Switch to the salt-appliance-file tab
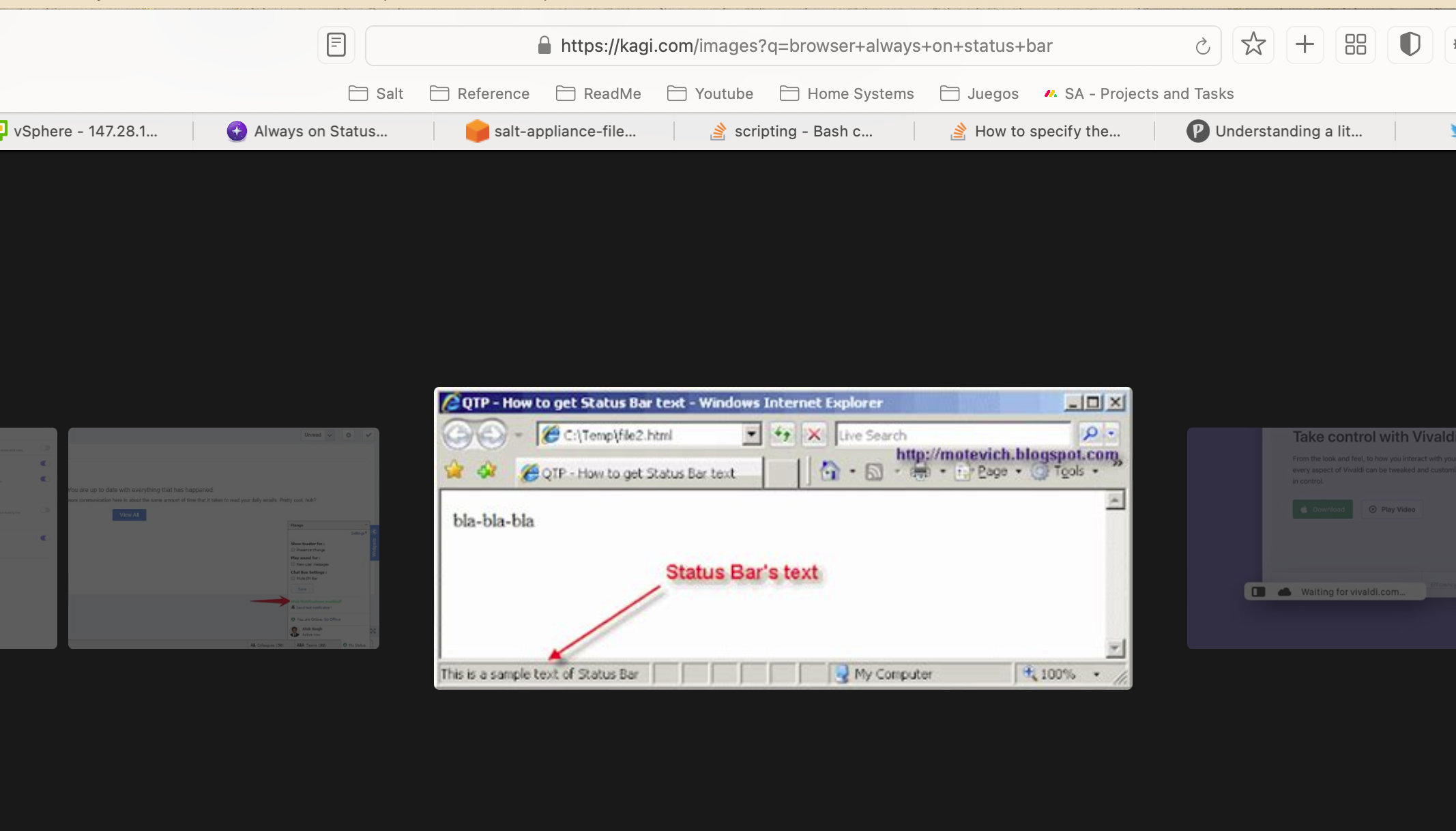This screenshot has width=1456, height=831. (x=553, y=131)
